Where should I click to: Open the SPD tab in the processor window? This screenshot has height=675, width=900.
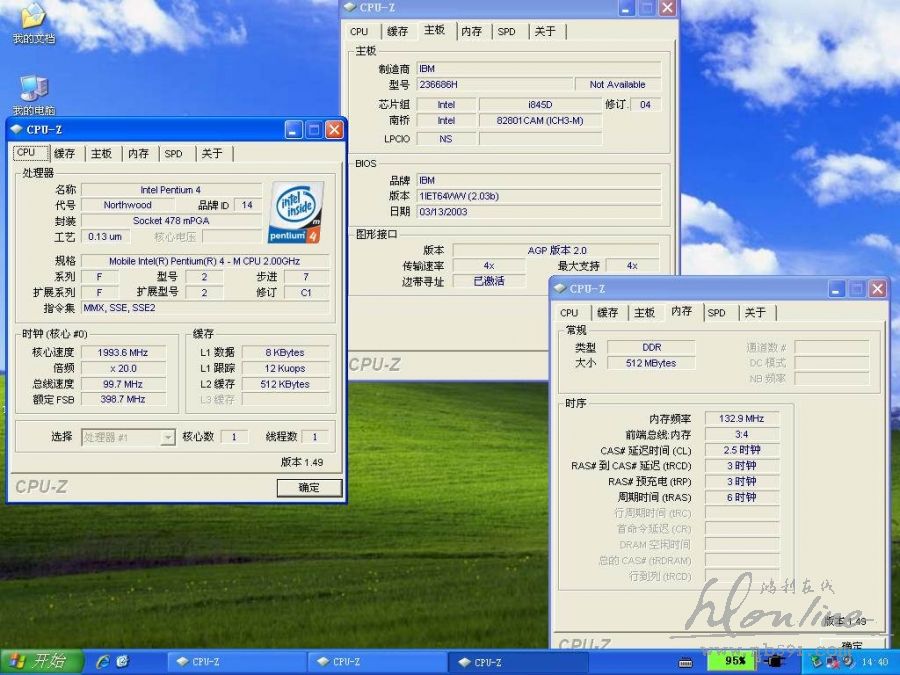(174, 154)
